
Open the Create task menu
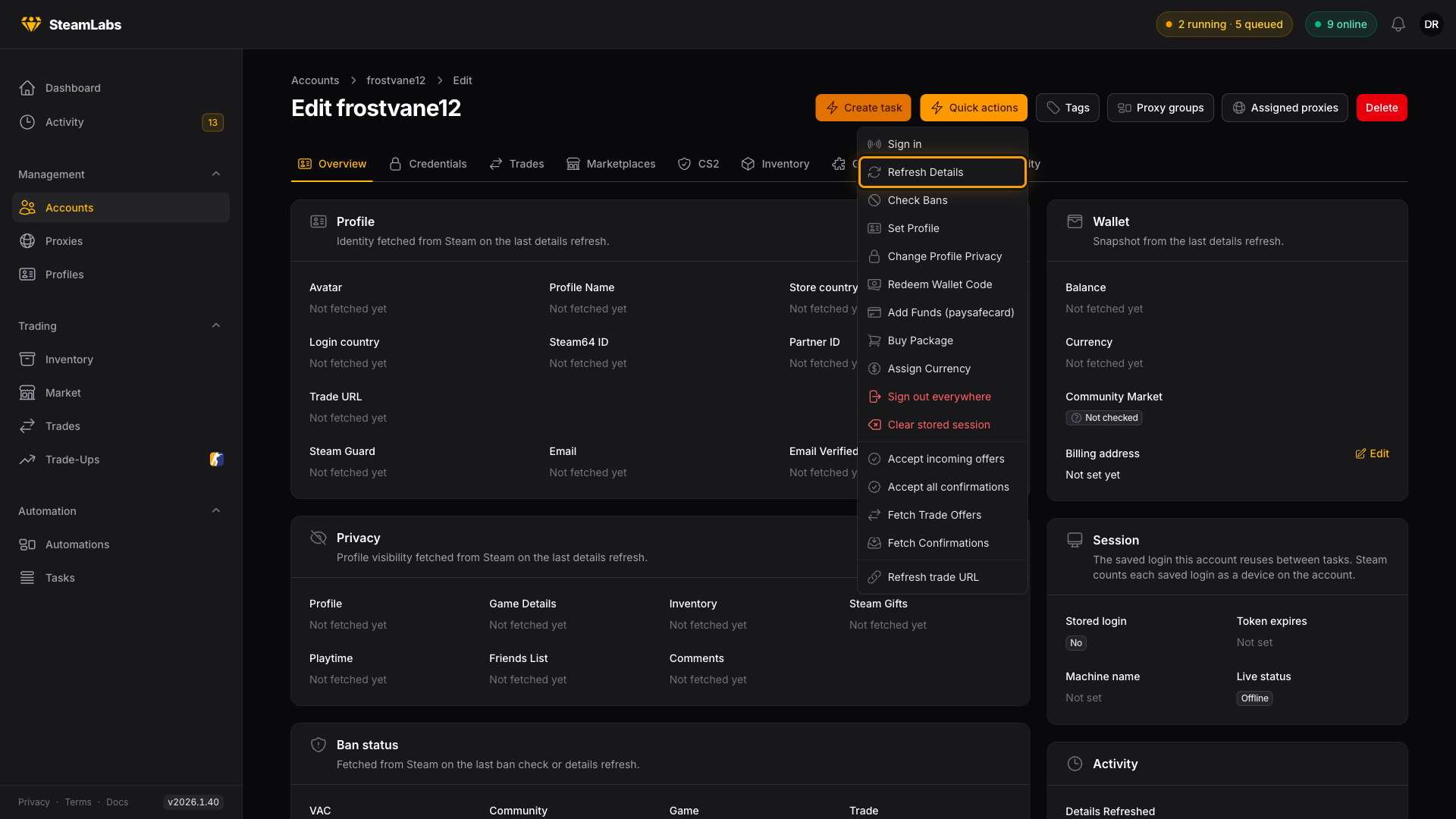[864, 108]
